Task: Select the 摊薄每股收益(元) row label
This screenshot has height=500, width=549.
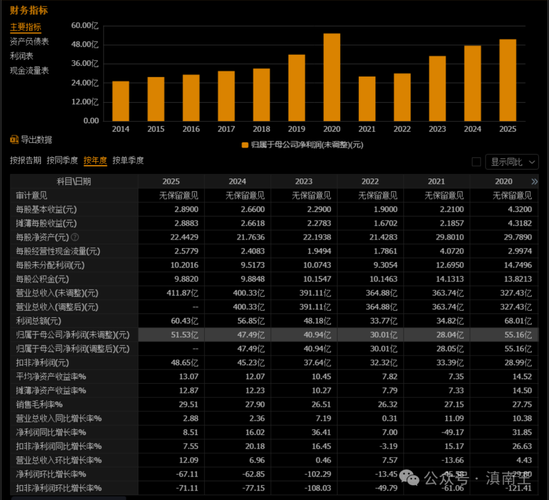Action: [x=46, y=223]
